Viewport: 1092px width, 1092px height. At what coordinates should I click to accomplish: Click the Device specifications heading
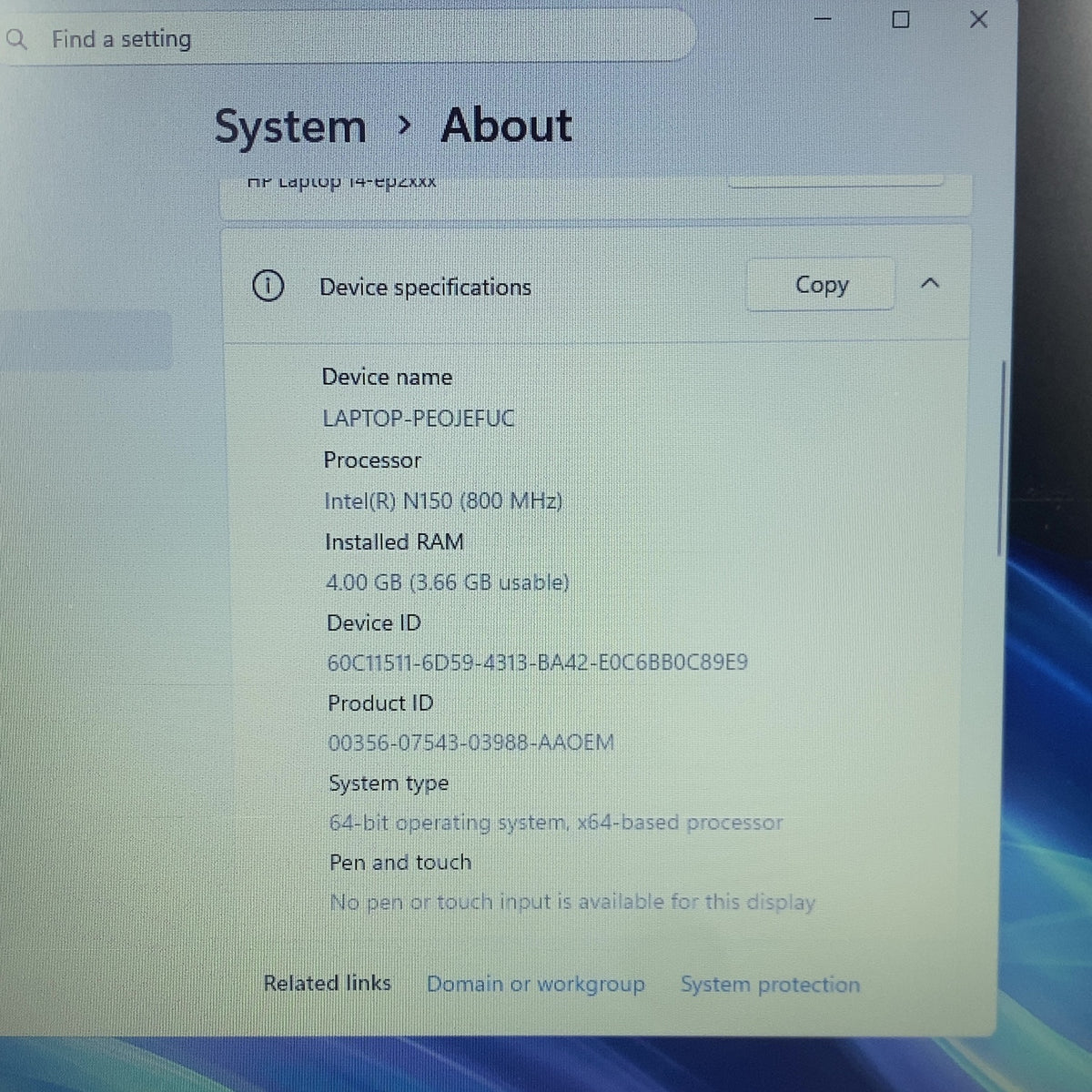point(425,288)
